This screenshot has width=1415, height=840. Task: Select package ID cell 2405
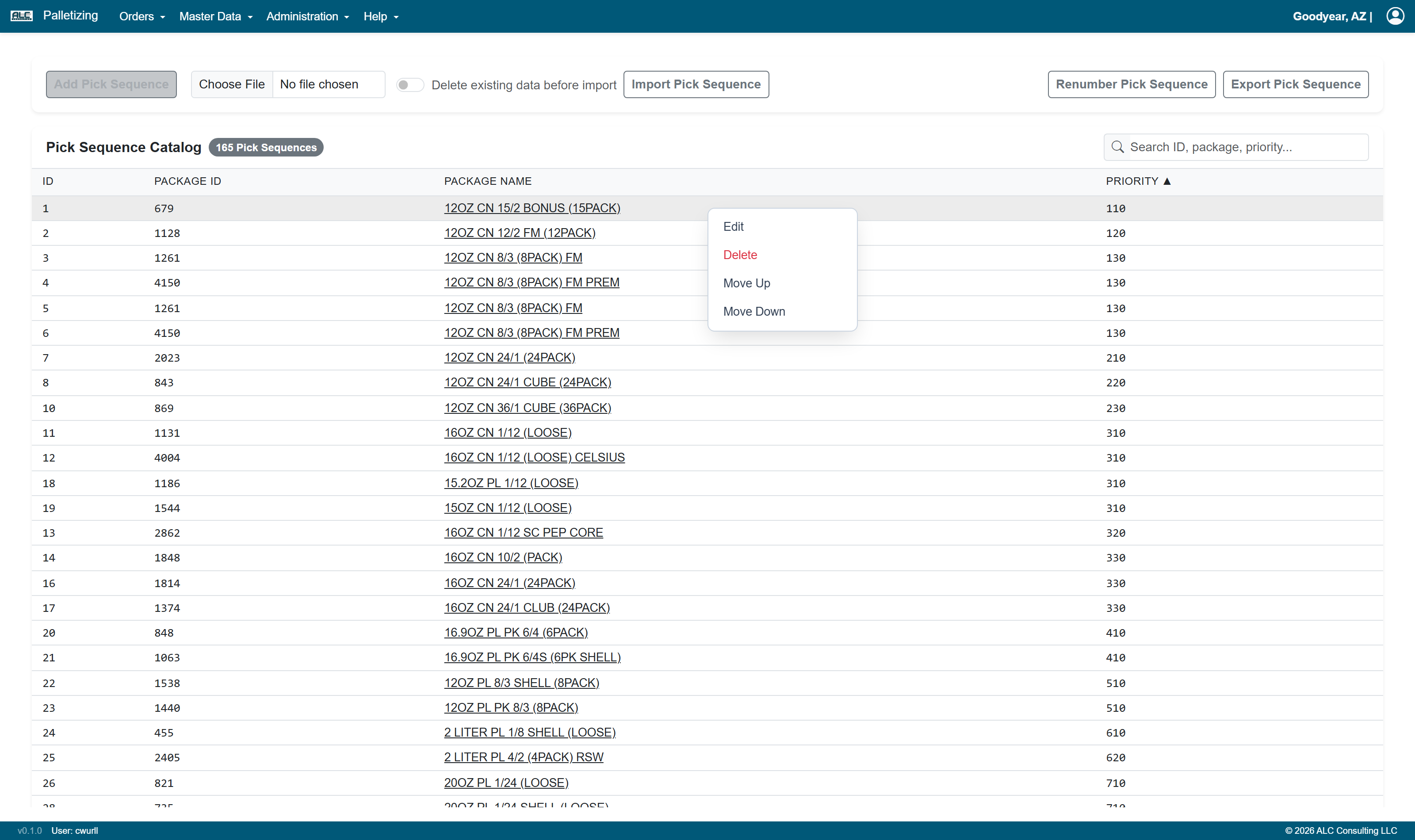[167, 758]
